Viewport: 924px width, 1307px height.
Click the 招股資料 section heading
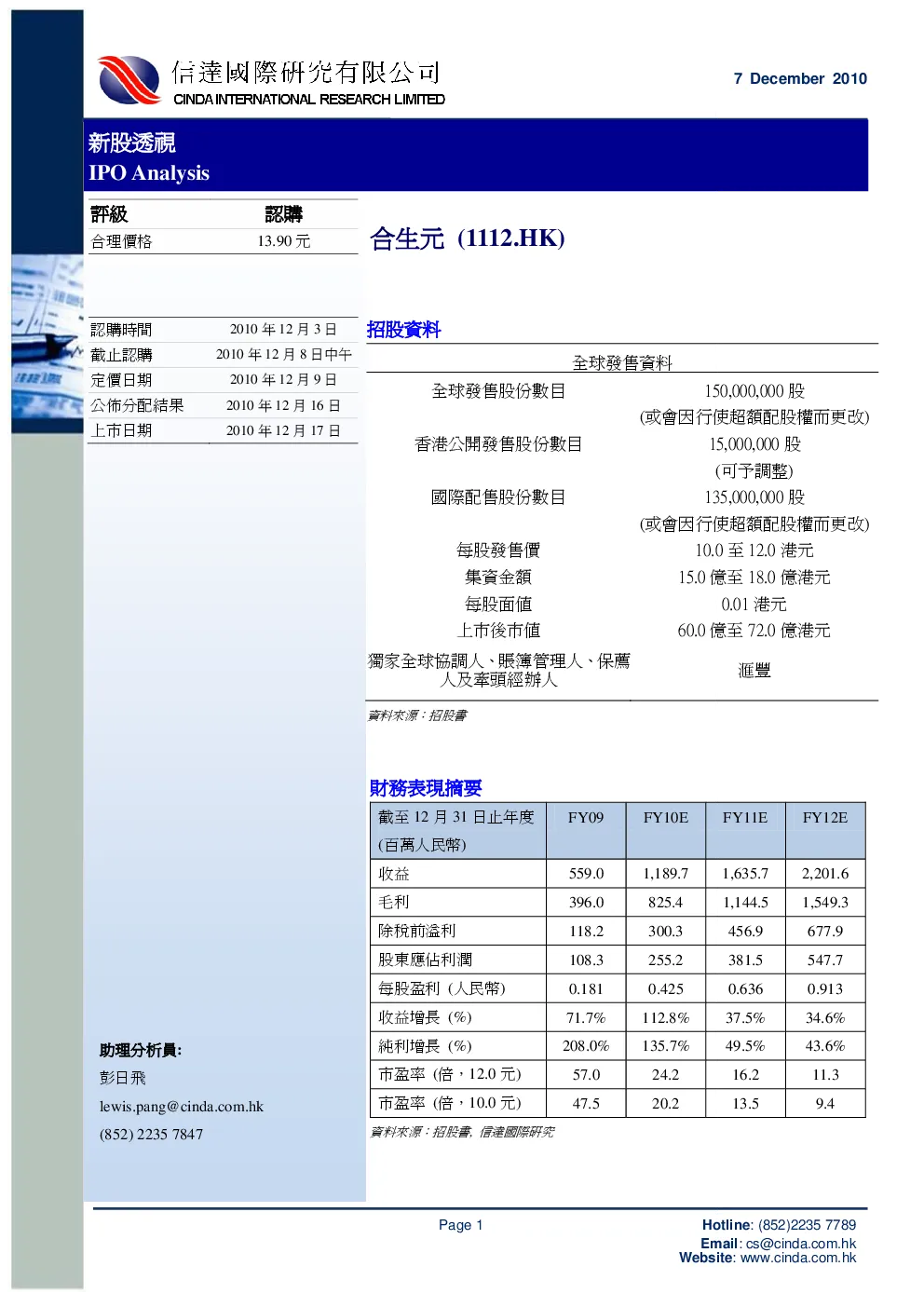(403, 330)
